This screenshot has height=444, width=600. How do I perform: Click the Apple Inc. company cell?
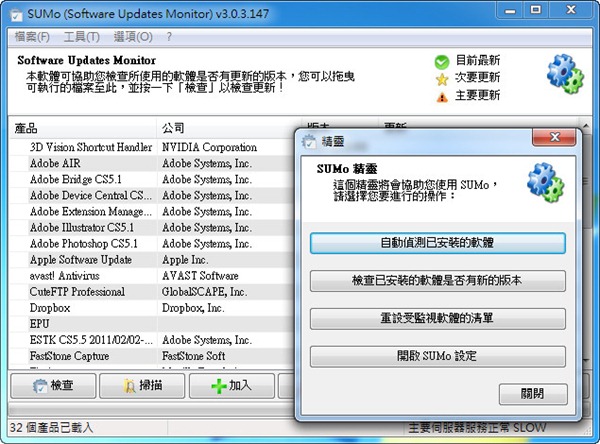(185, 260)
